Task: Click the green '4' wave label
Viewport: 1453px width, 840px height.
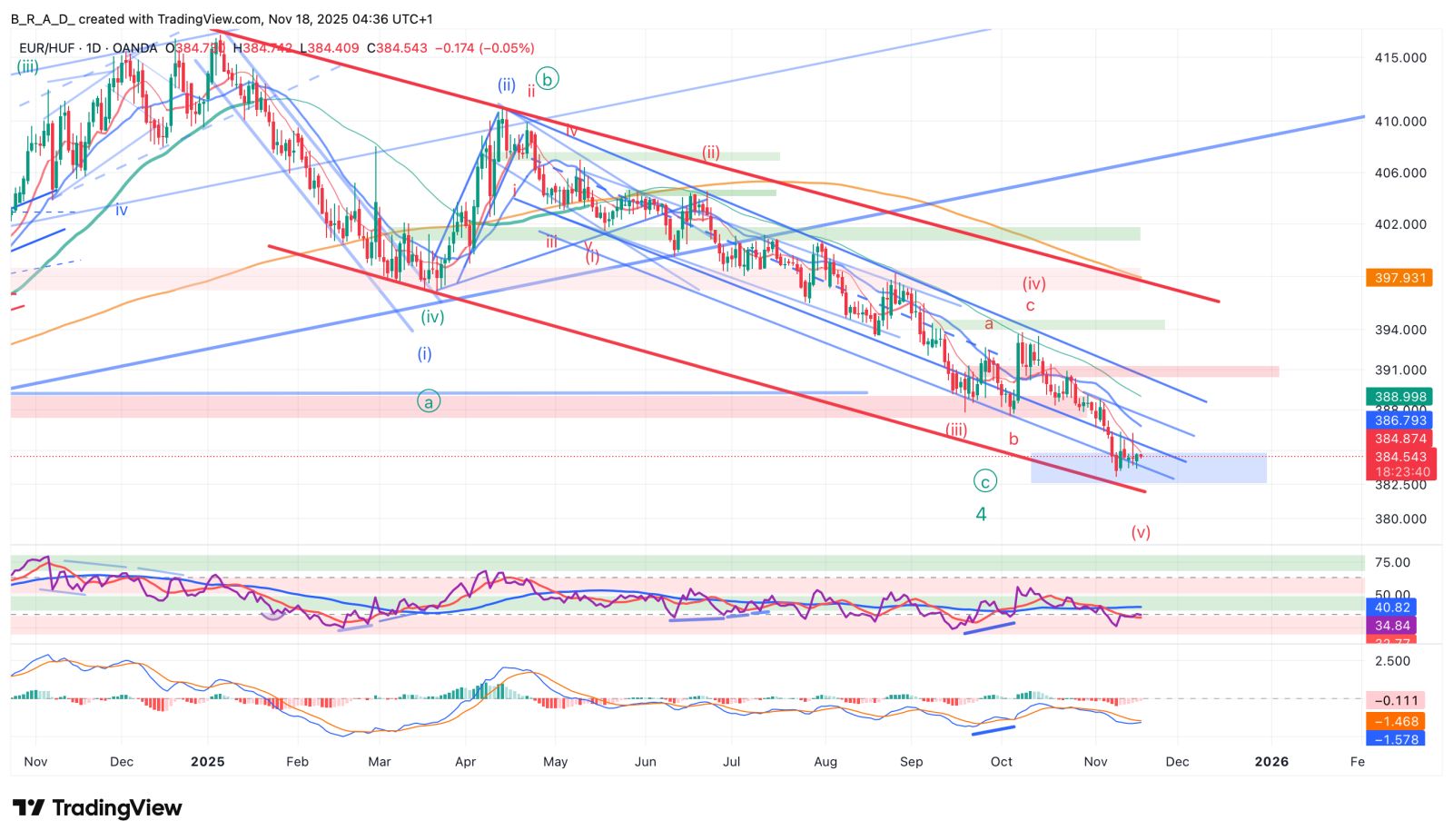Action: pos(981,514)
